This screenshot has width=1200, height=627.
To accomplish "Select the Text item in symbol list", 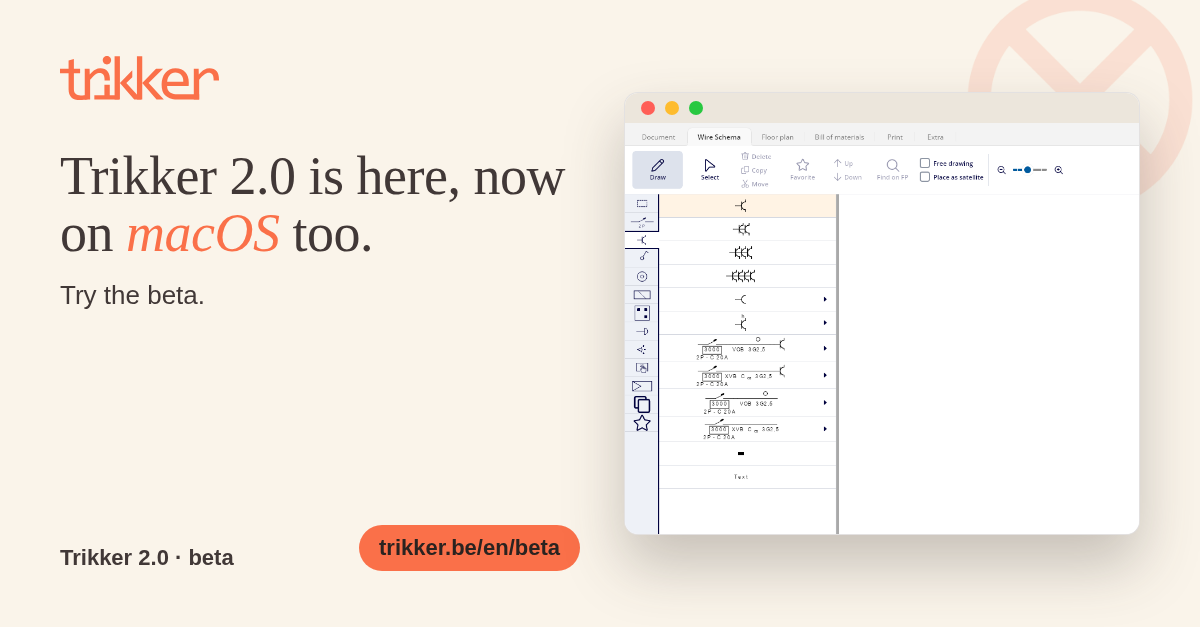I will 741,477.
